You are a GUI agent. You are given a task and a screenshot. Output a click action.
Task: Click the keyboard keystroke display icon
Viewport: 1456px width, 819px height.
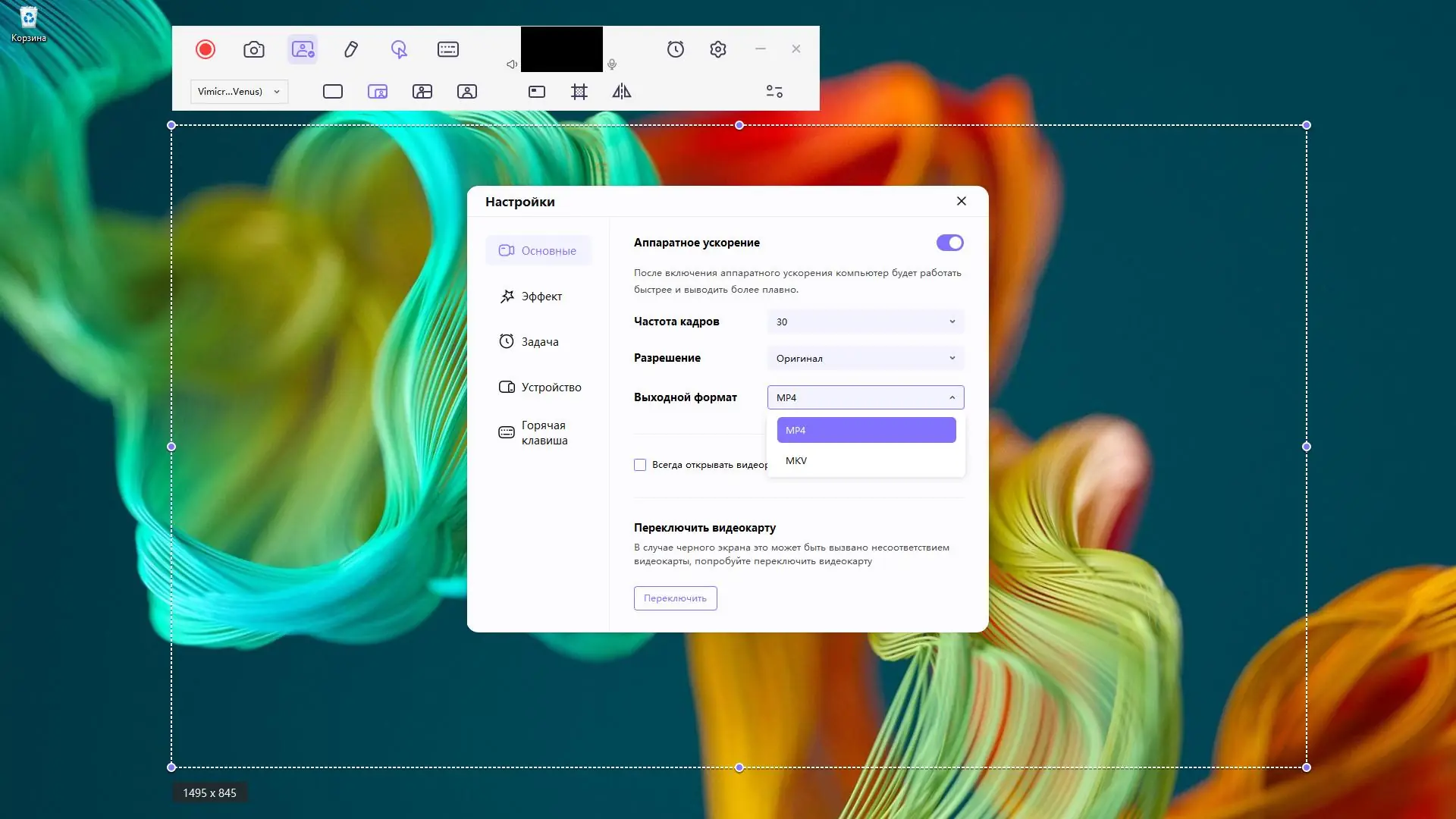pyautogui.click(x=448, y=49)
